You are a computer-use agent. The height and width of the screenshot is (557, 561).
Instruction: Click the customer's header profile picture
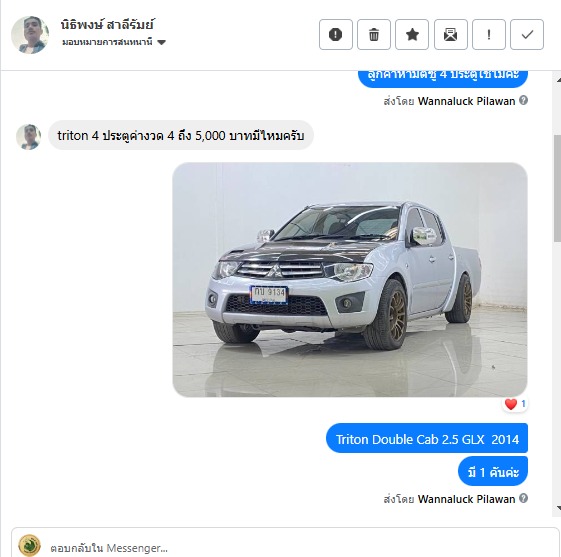30,35
